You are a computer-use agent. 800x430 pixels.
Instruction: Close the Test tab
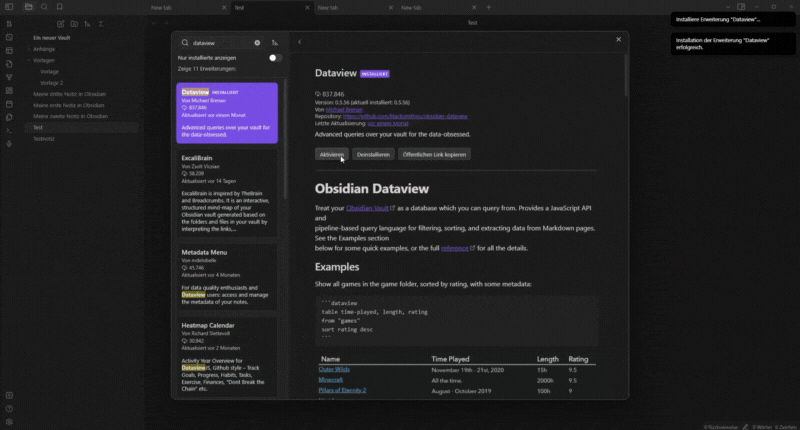307,8
